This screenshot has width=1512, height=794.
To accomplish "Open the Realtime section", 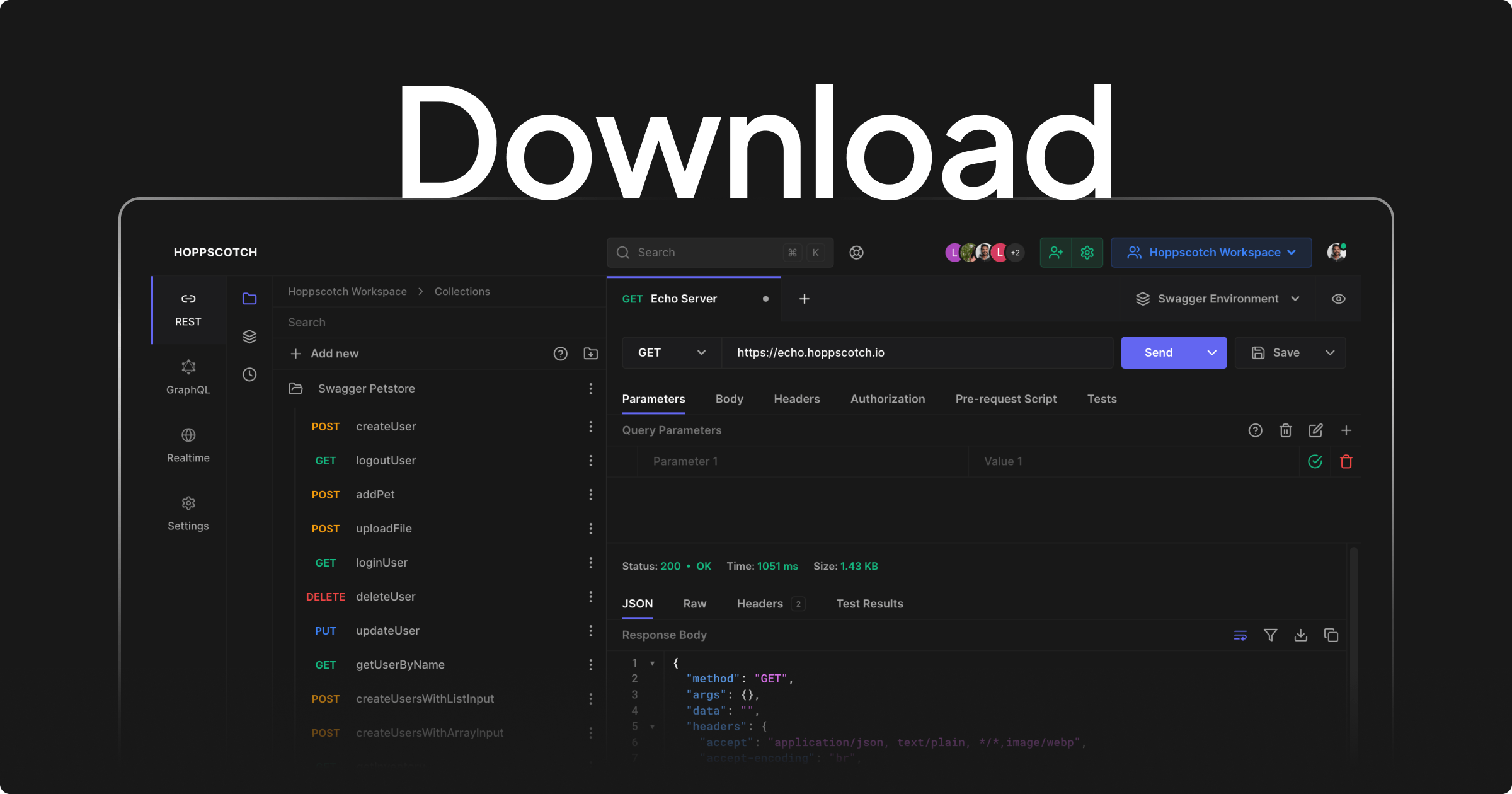I will click(188, 445).
